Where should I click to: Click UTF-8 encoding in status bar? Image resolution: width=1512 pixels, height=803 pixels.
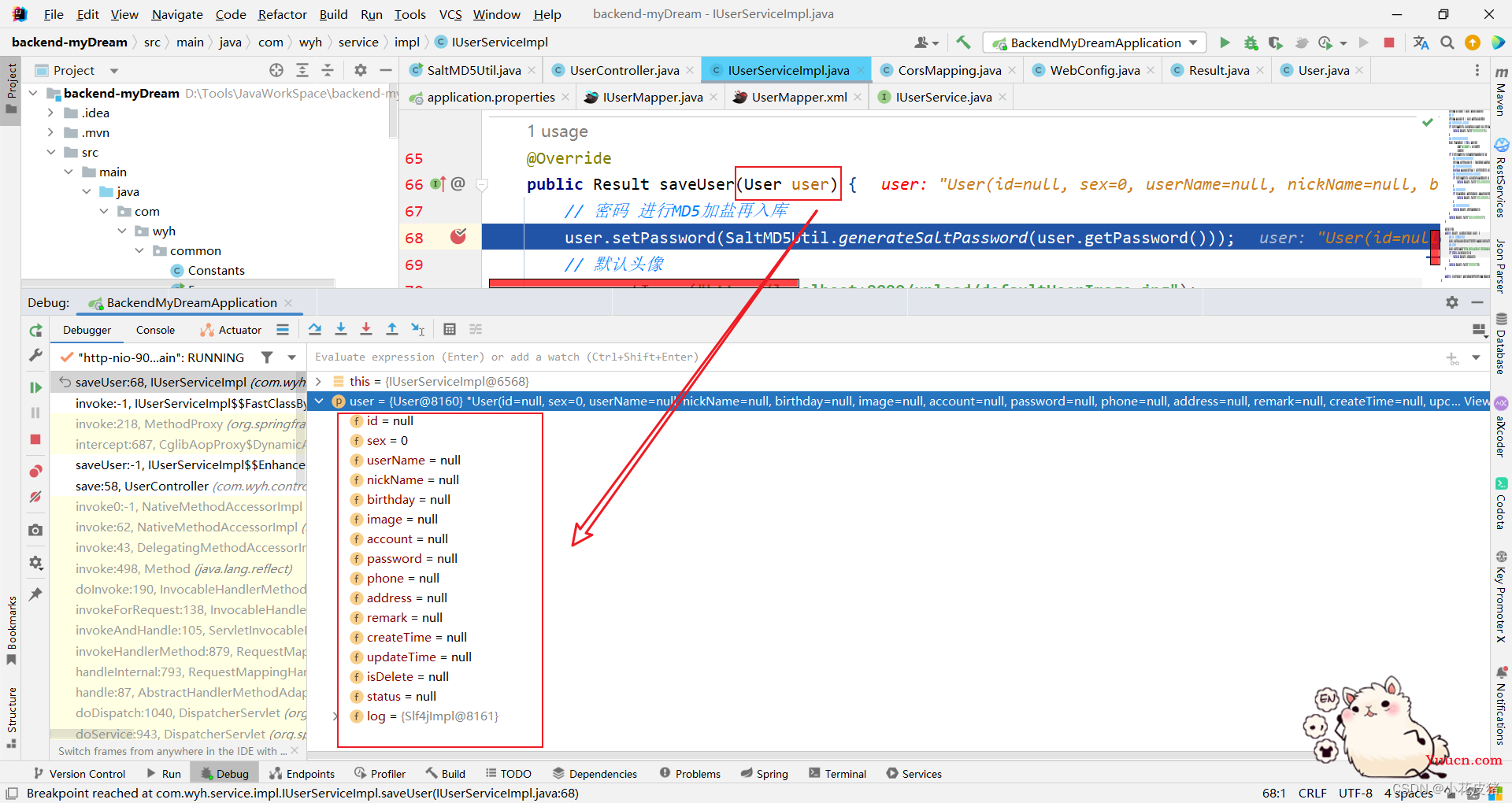(1355, 793)
